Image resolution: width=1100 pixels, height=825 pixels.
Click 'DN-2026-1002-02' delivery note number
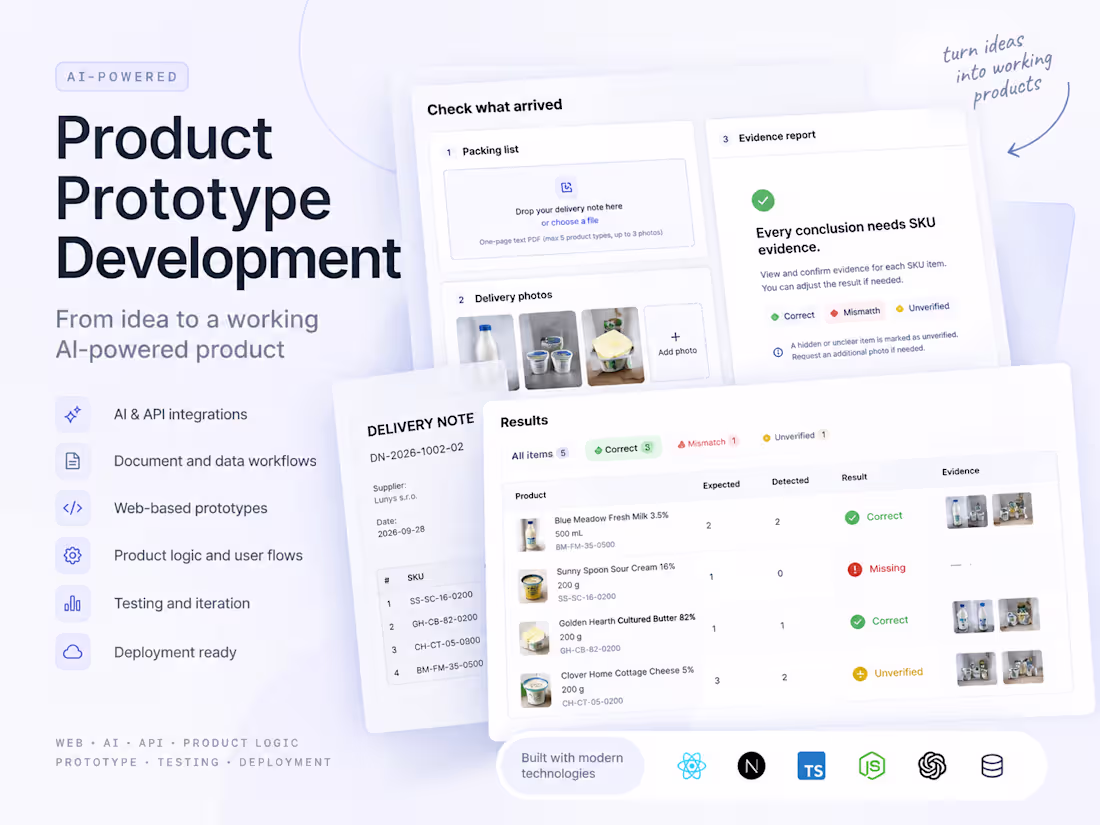417,452
